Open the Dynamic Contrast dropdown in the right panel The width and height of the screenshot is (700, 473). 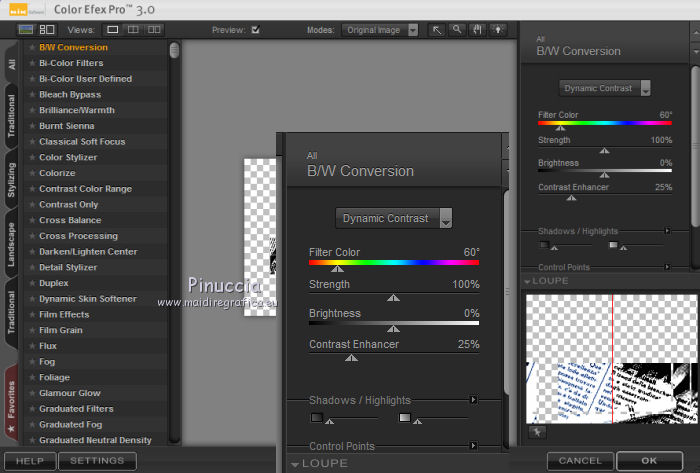tap(604, 88)
